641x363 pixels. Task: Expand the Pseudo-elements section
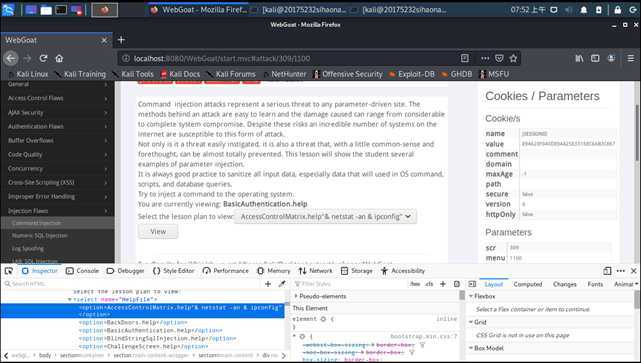296,296
